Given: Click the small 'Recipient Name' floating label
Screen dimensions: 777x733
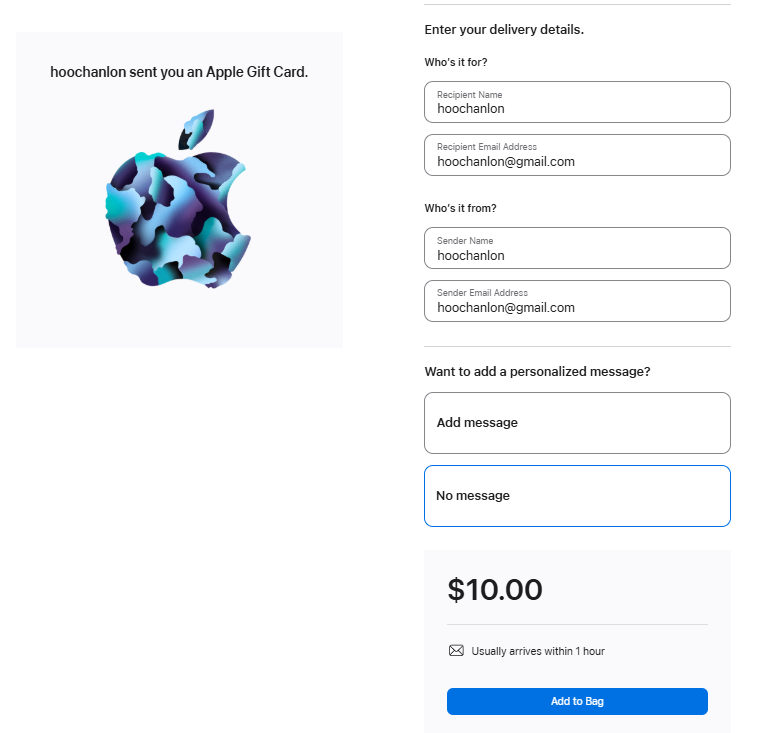Looking at the screenshot, I should (x=469, y=95).
